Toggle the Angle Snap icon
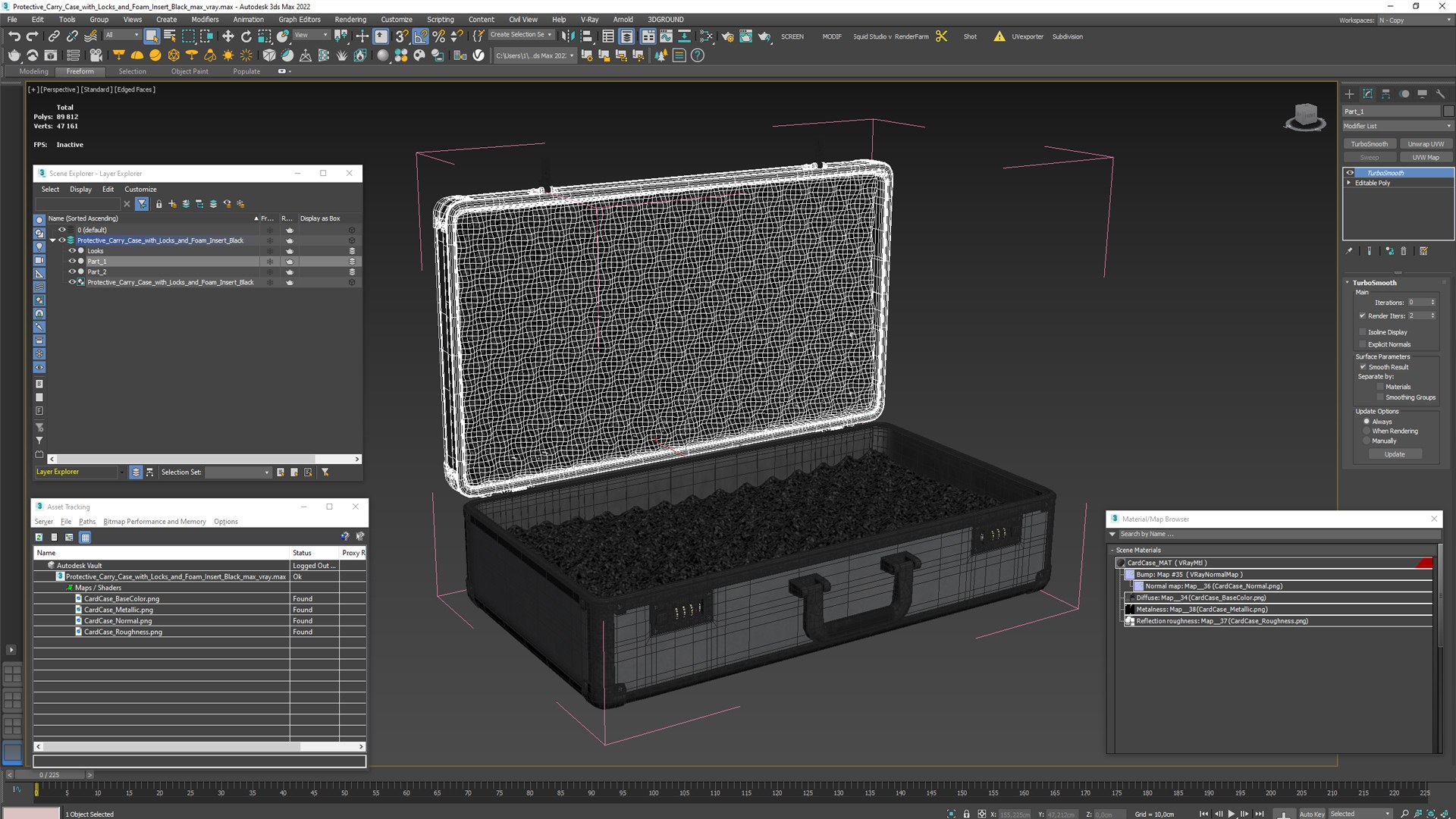1456x819 pixels. (x=420, y=36)
